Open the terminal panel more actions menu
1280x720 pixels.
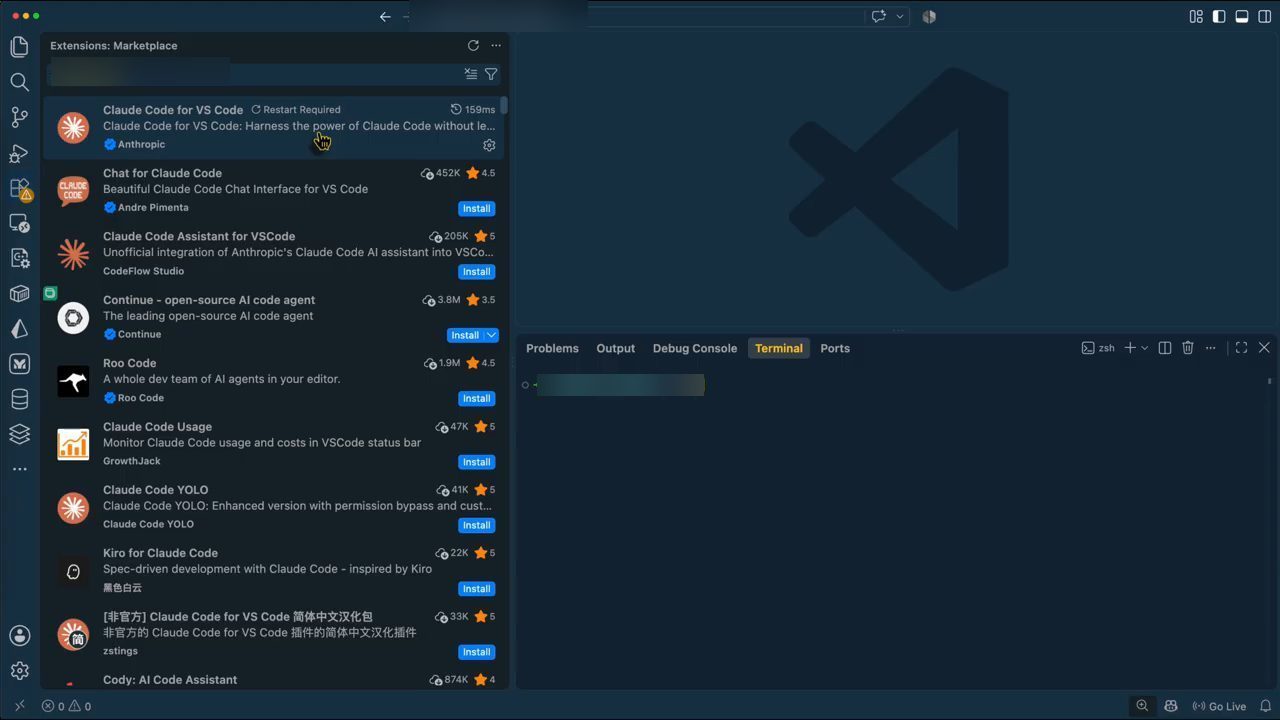tap(1211, 348)
